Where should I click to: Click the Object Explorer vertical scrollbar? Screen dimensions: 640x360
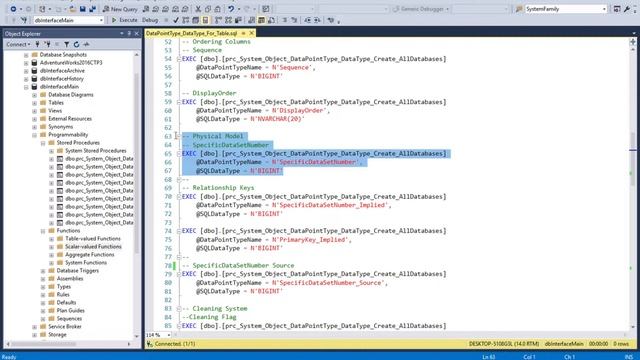pyautogui.click(x=137, y=163)
